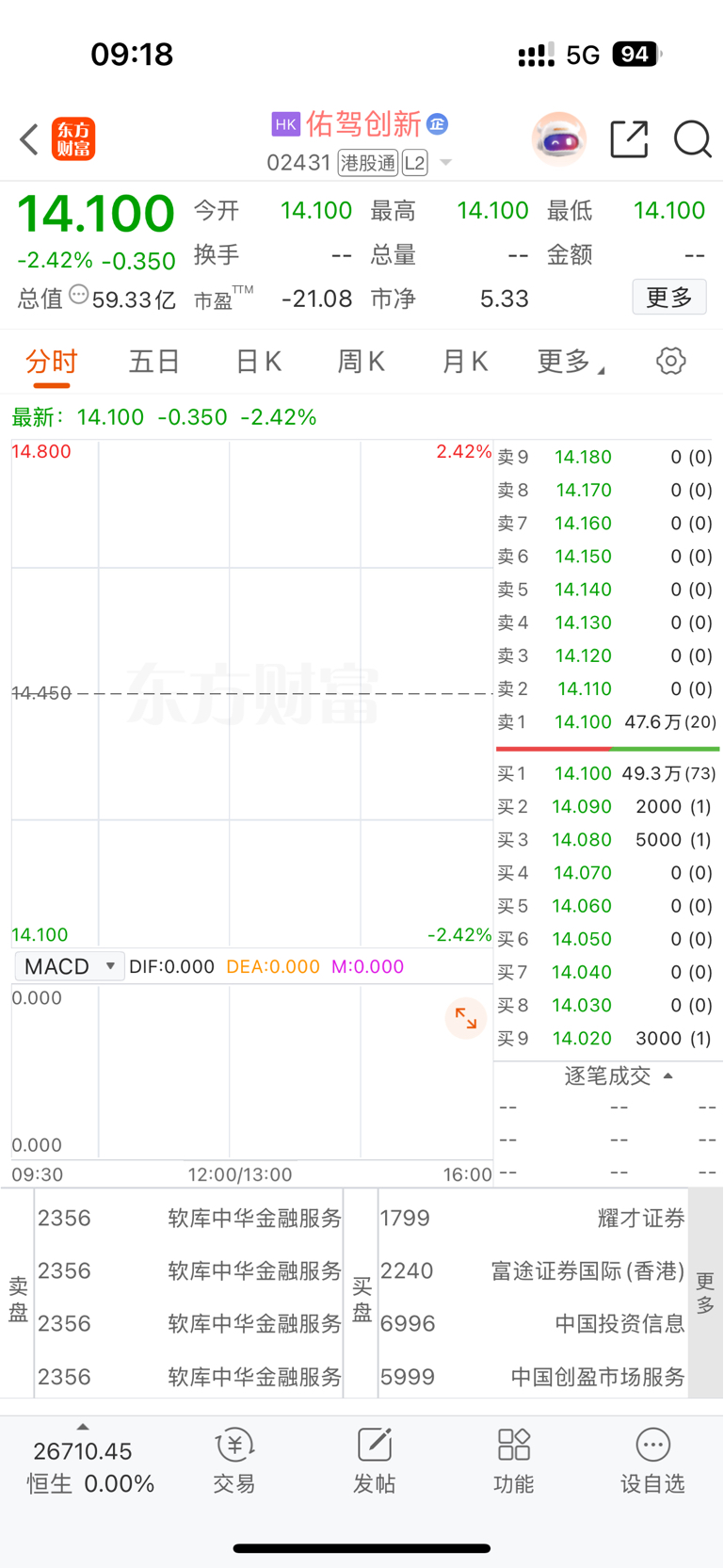The image size is (724, 1568).
Task: Tap the 买1 14.100 order row
Action: [607, 773]
